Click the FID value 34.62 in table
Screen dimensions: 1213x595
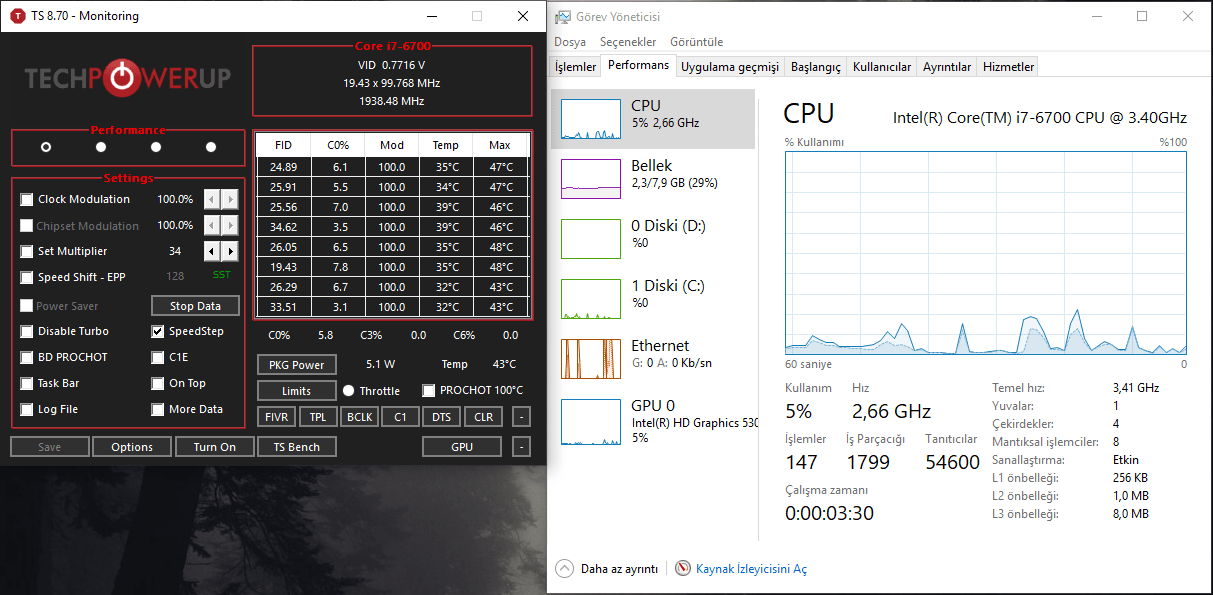point(284,227)
